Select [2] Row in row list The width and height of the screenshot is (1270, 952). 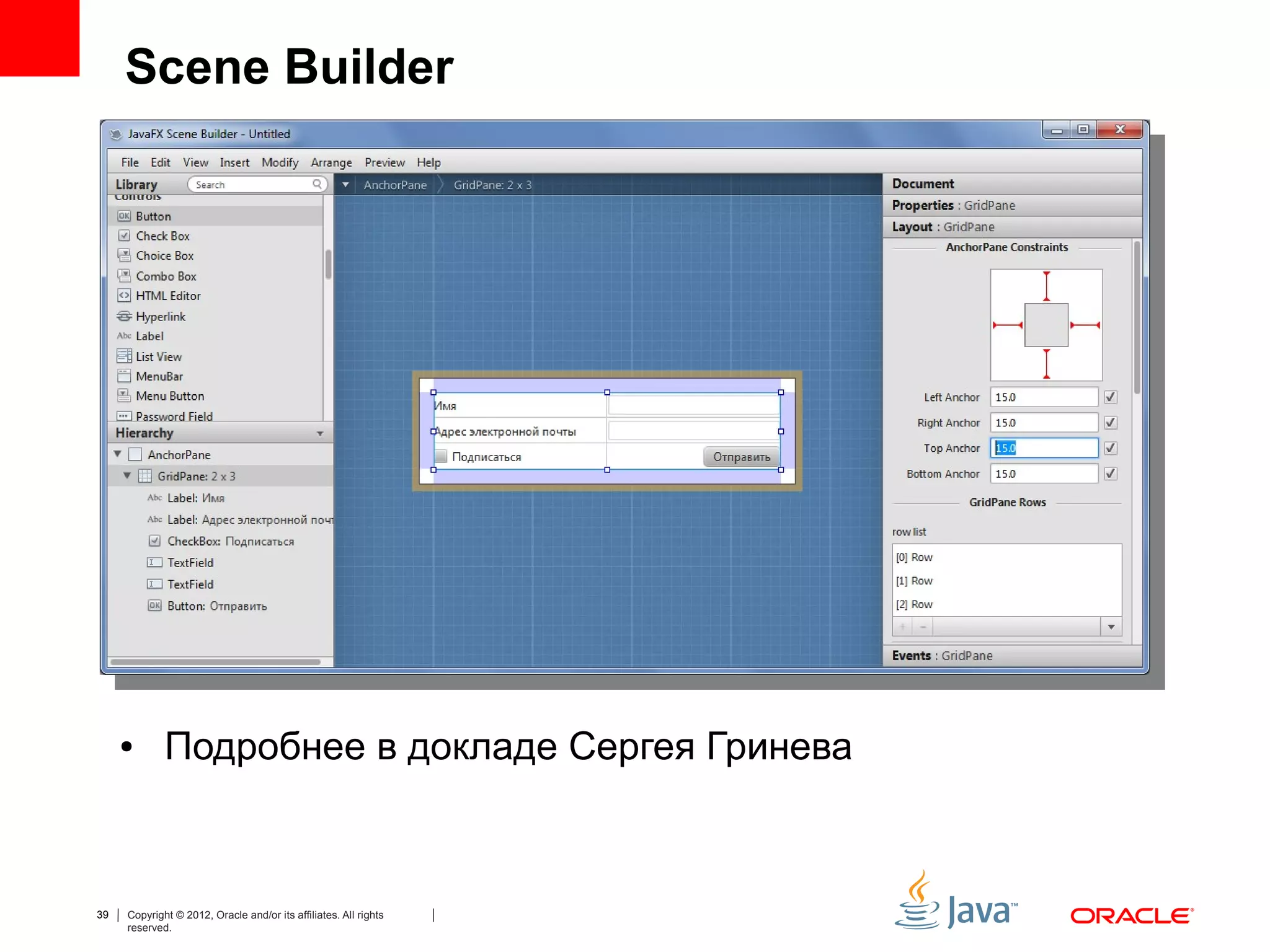(x=1006, y=604)
